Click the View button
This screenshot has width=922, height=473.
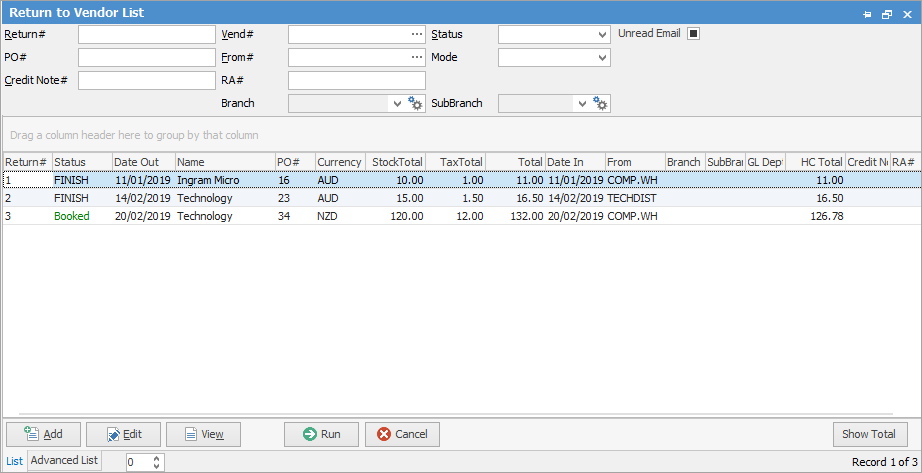(203, 434)
